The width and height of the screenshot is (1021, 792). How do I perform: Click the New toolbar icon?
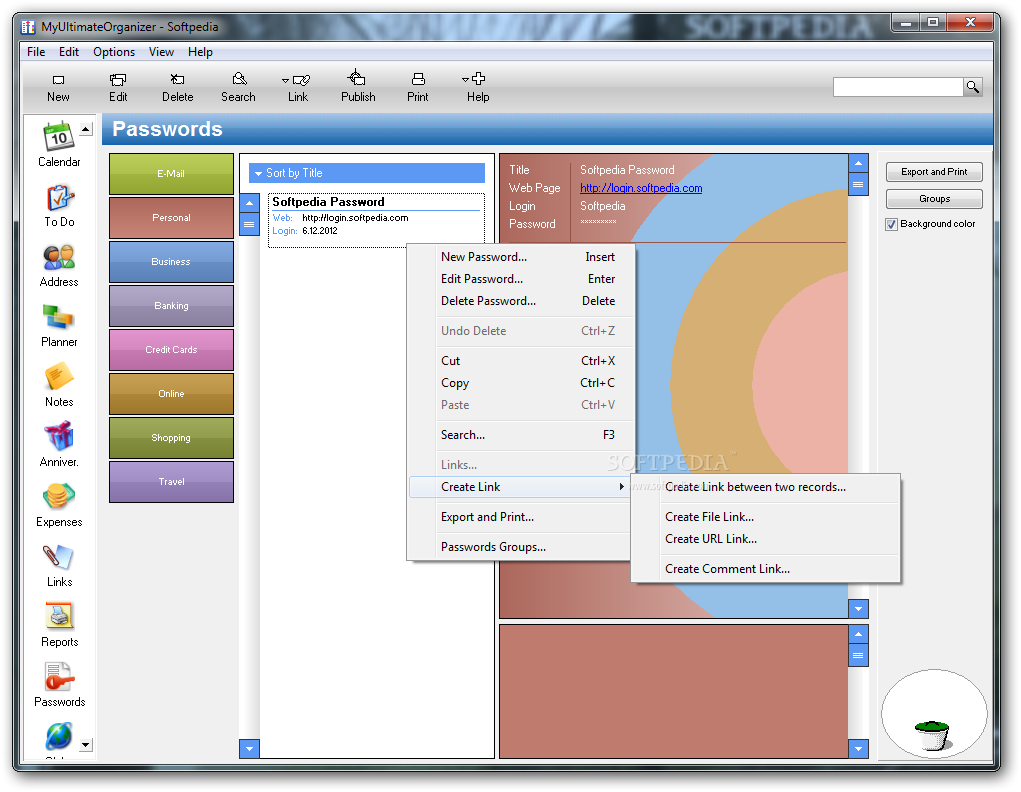click(x=58, y=80)
